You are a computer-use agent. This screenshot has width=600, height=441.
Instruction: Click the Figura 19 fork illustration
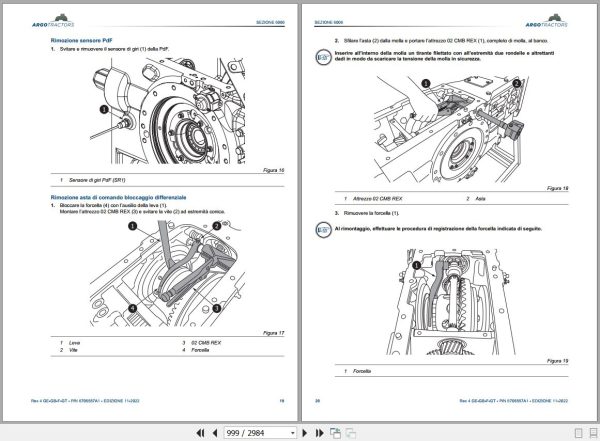(451, 302)
